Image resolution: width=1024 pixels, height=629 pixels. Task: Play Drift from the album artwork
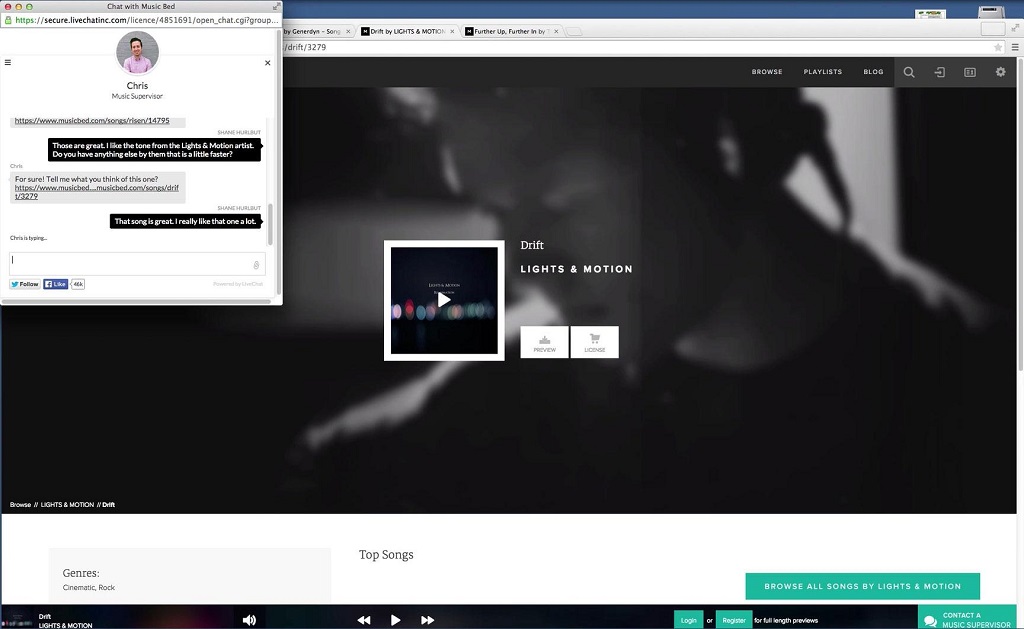point(444,300)
